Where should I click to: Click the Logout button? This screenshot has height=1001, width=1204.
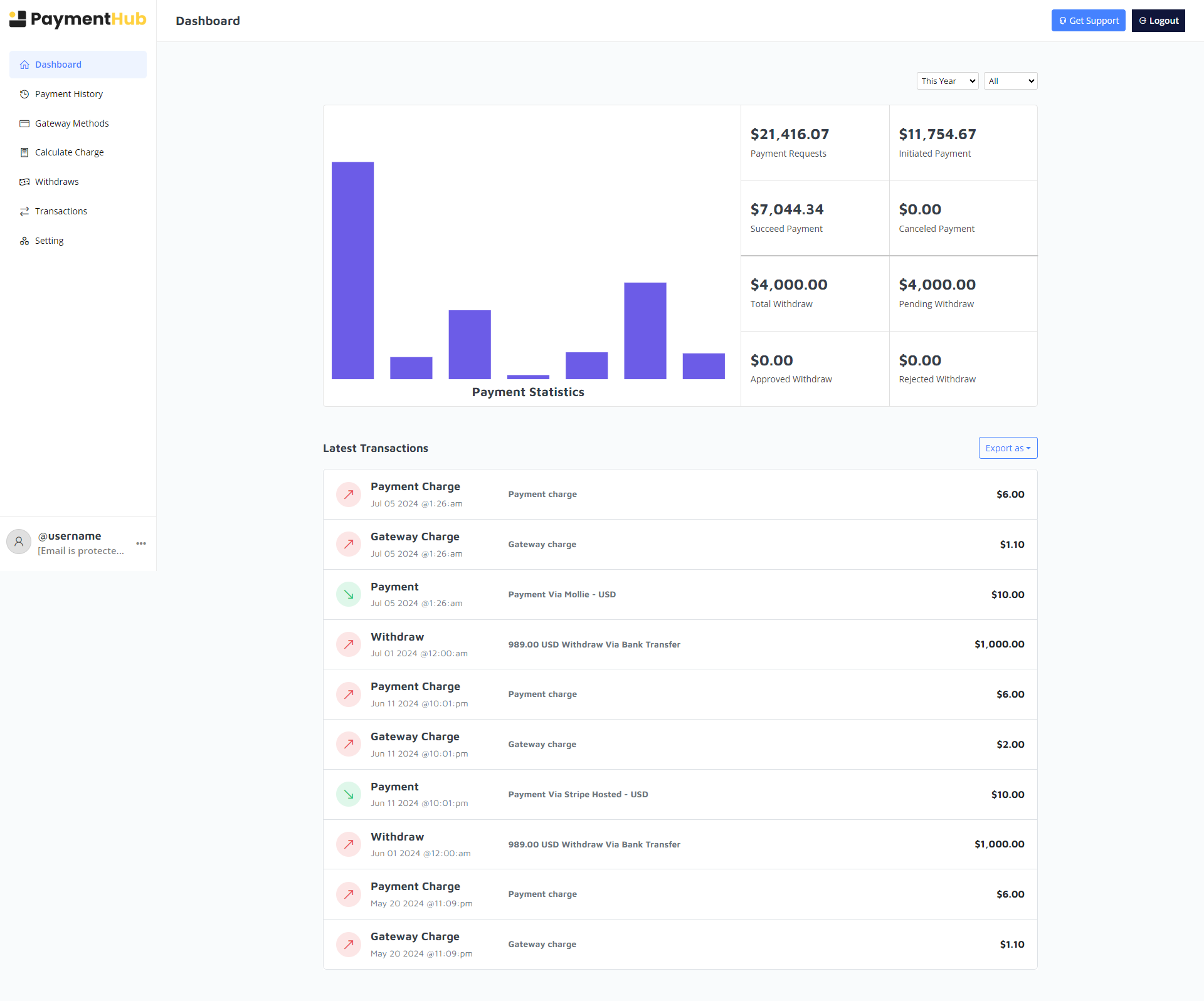[x=1158, y=21]
